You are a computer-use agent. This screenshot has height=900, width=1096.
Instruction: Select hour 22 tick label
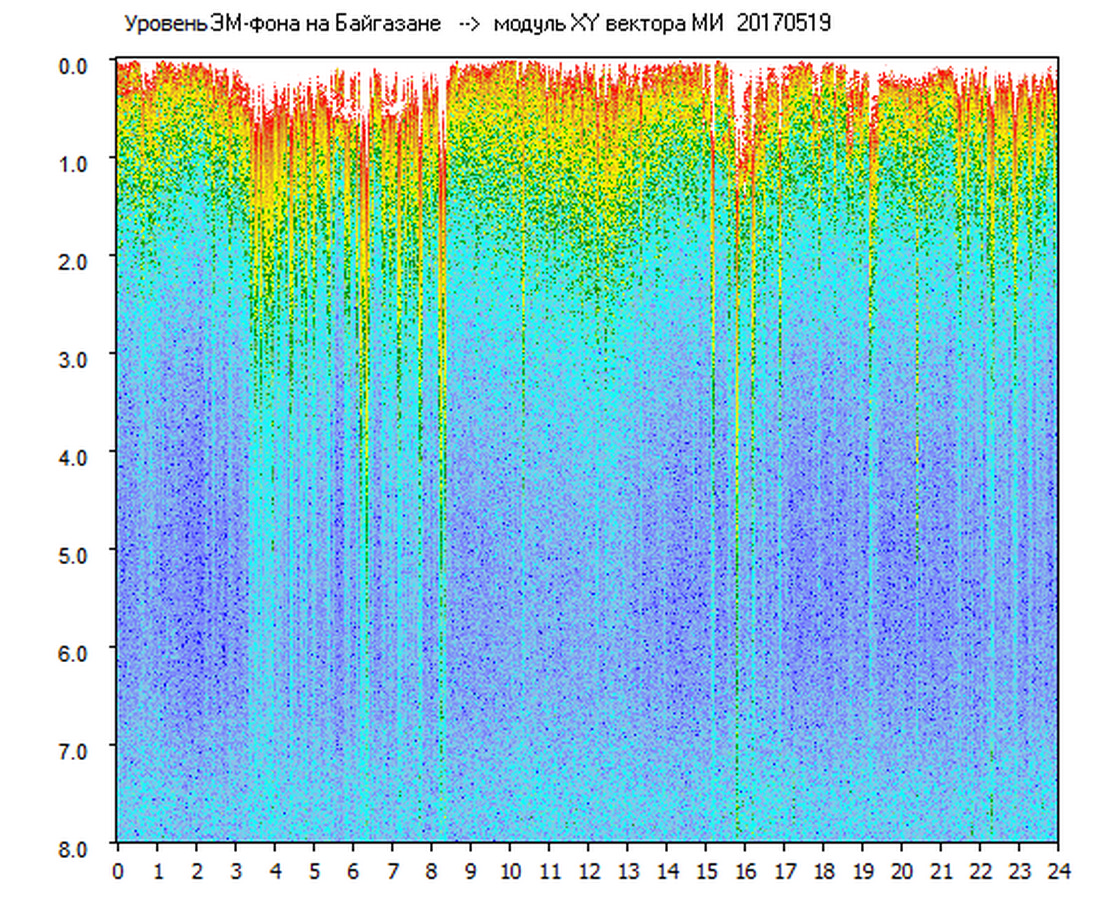(980, 871)
